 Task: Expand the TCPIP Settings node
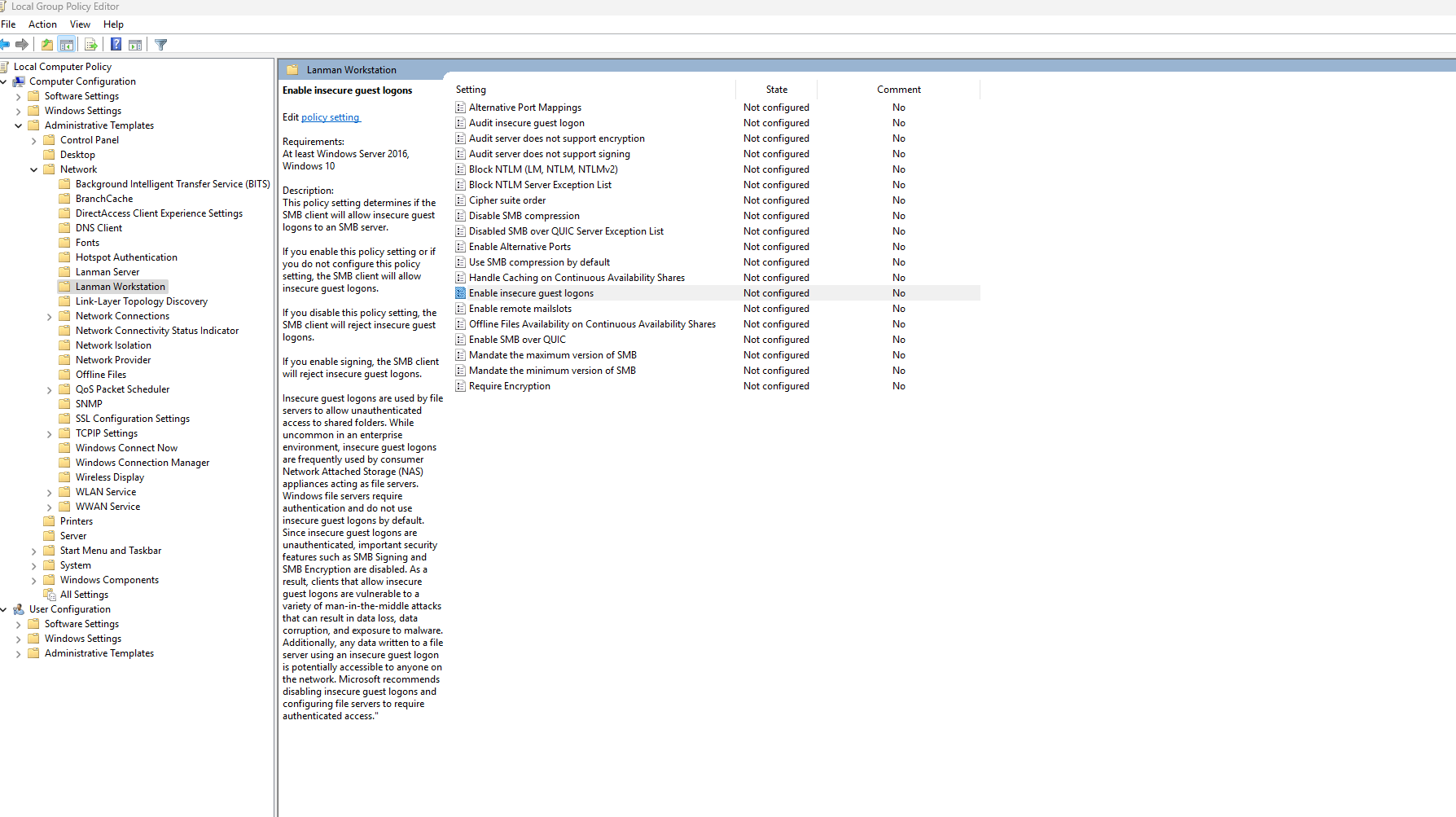pos(50,433)
